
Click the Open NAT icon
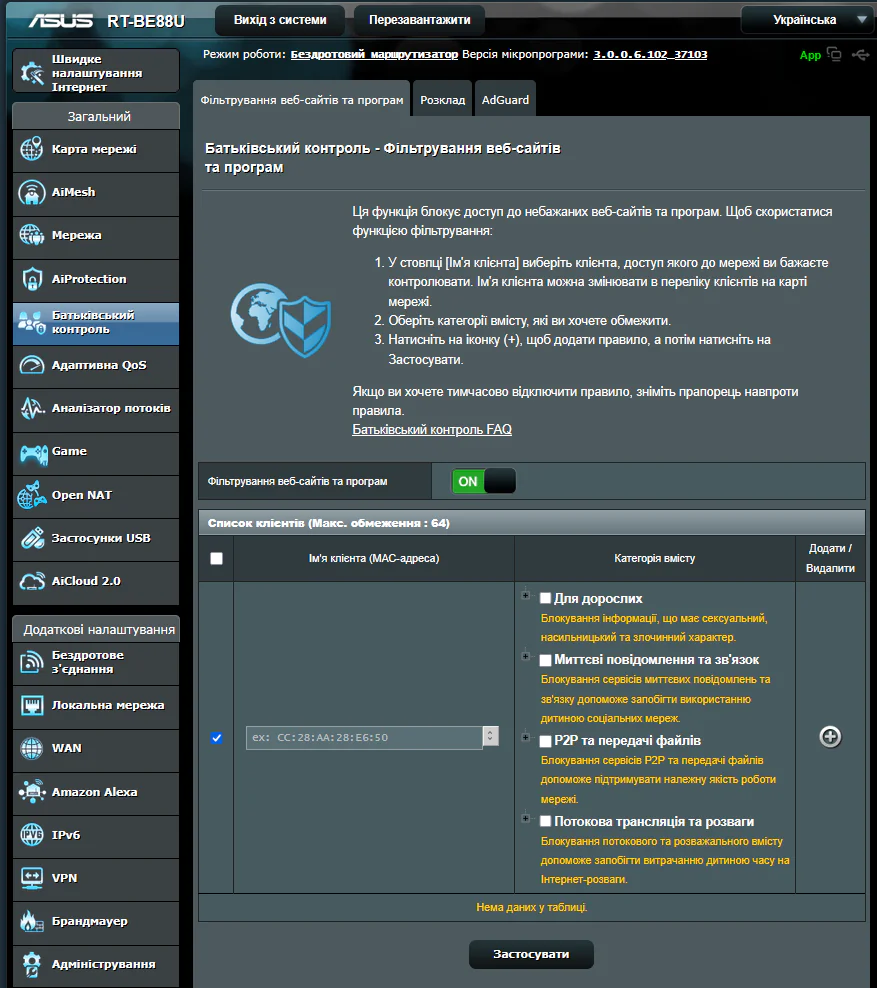(x=32, y=495)
